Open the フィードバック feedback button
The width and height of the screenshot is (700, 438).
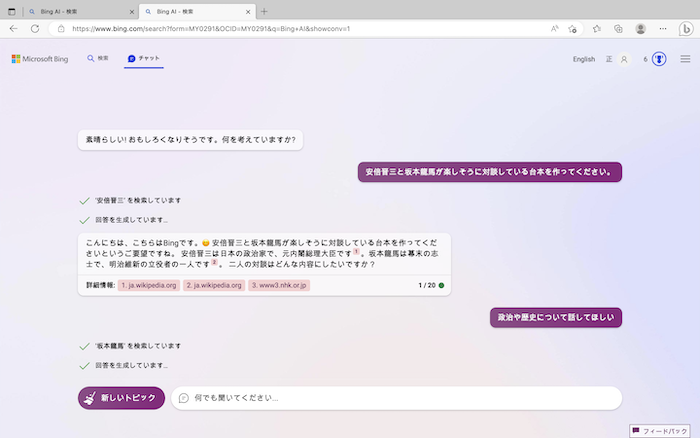coord(660,431)
